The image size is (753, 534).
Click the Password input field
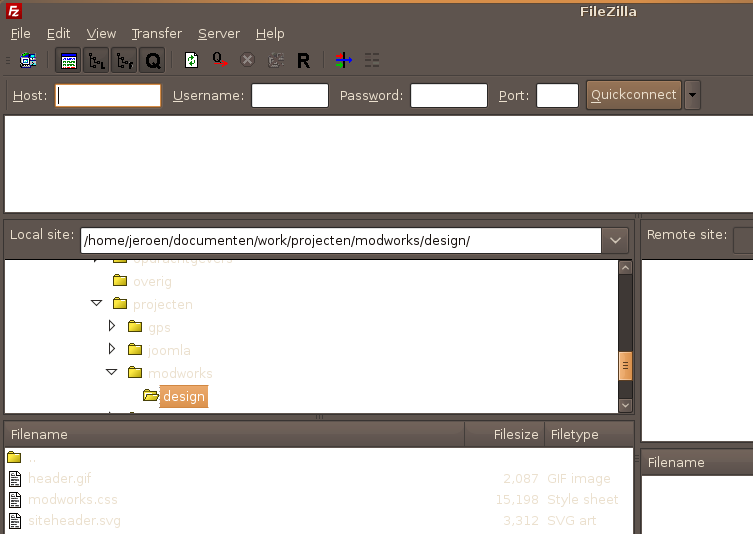(449, 96)
